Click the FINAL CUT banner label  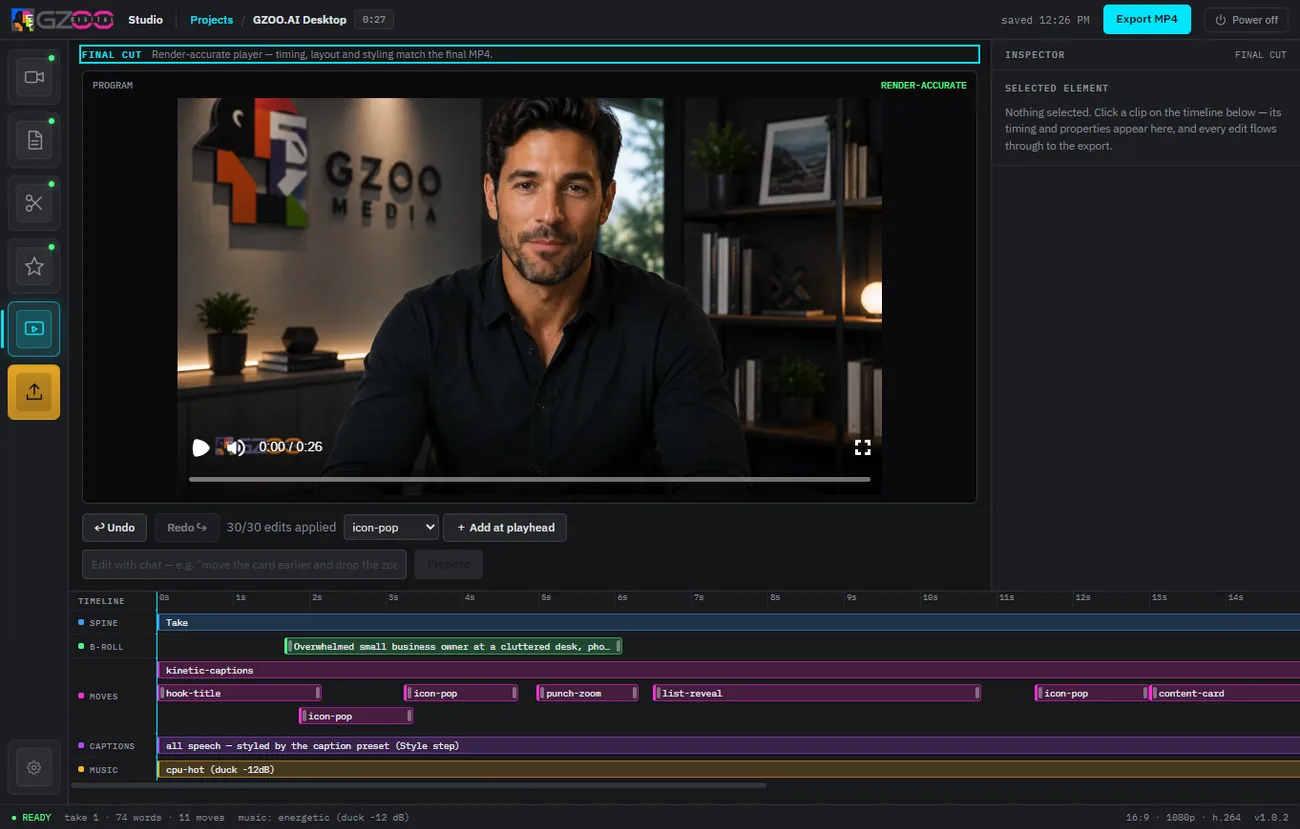pos(111,55)
